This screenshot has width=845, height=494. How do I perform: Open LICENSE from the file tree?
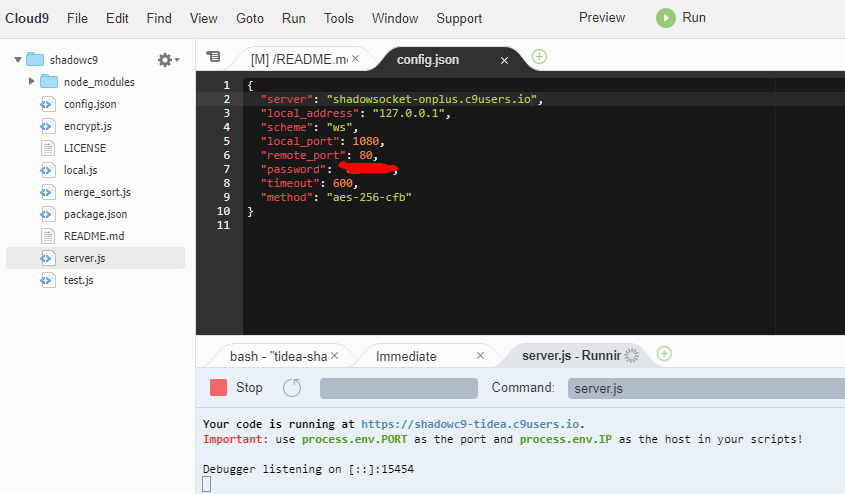click(85, 148)
